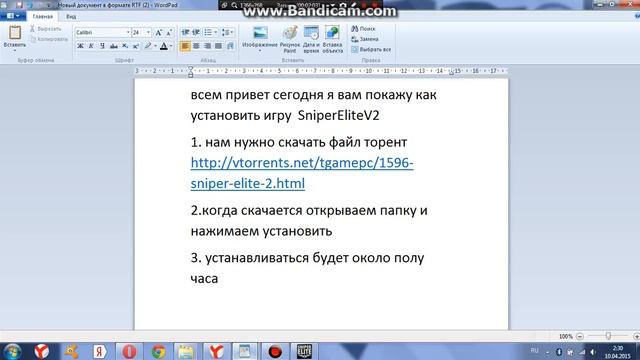This screenshot has width=640, height=360.
Task: Switch to the Главная ribbon tab
Action: [42, 16]
